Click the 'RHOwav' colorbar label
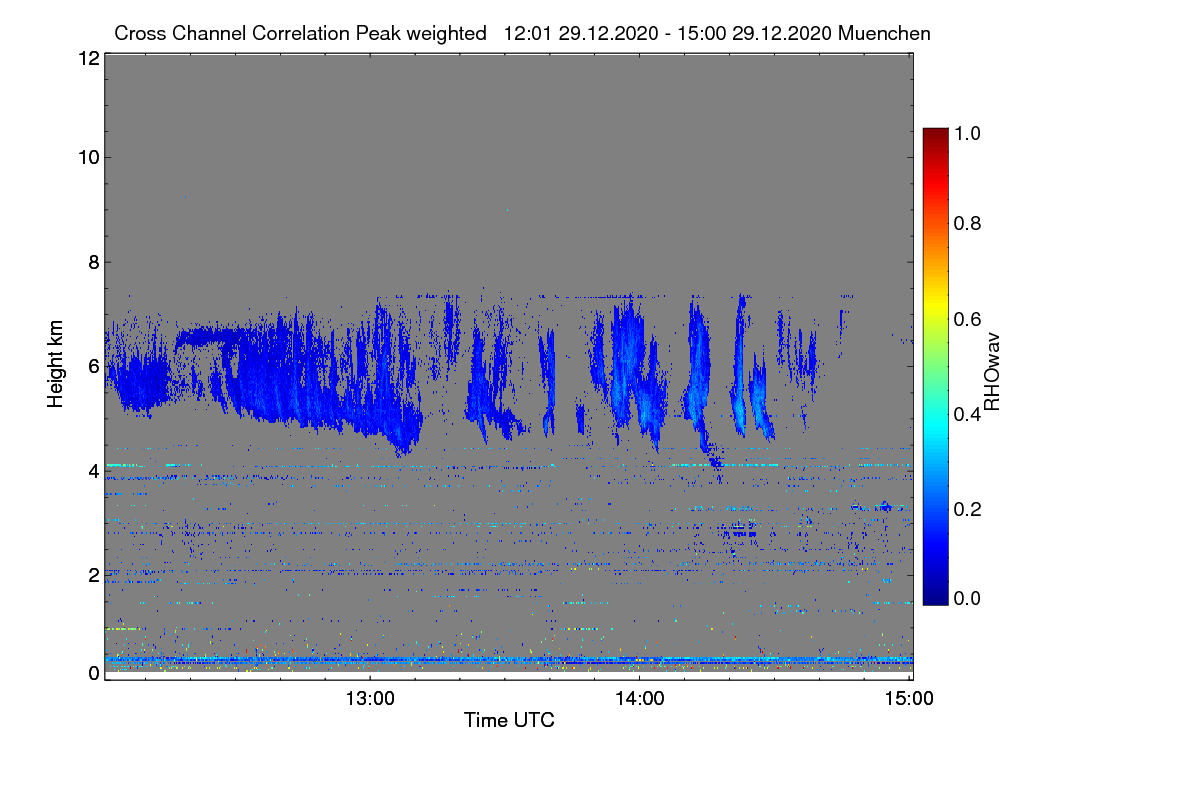Image resolution: width=1200 pixels, height=800 pixels. 991,372
